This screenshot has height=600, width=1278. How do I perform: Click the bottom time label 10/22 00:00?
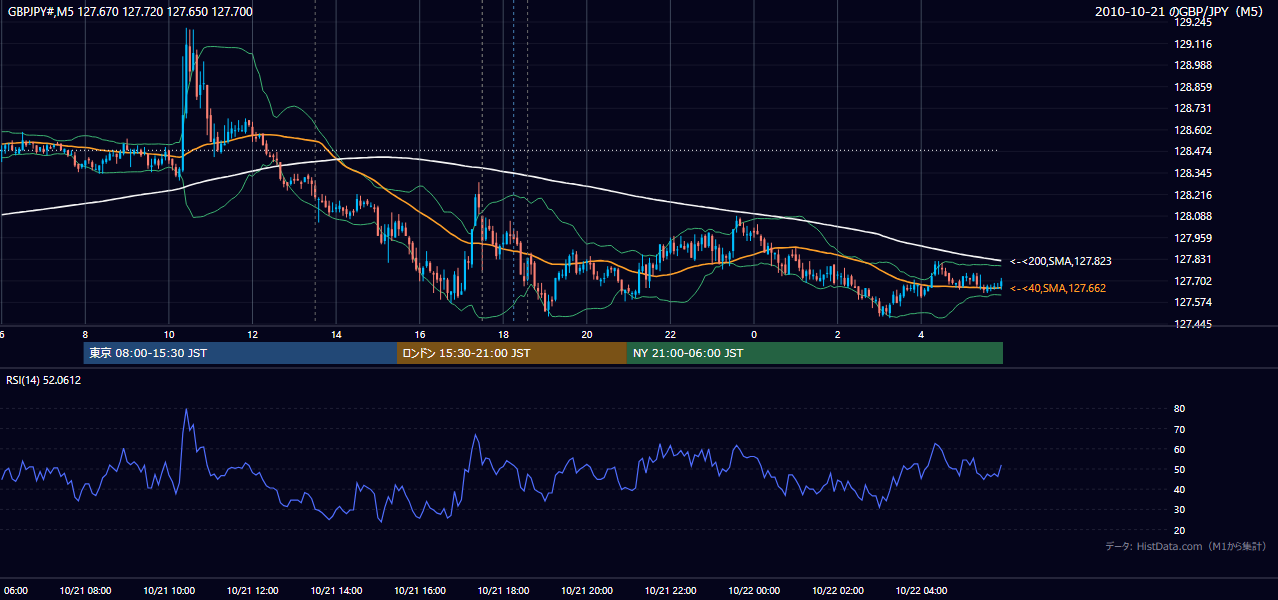click(x=754, y=590)
